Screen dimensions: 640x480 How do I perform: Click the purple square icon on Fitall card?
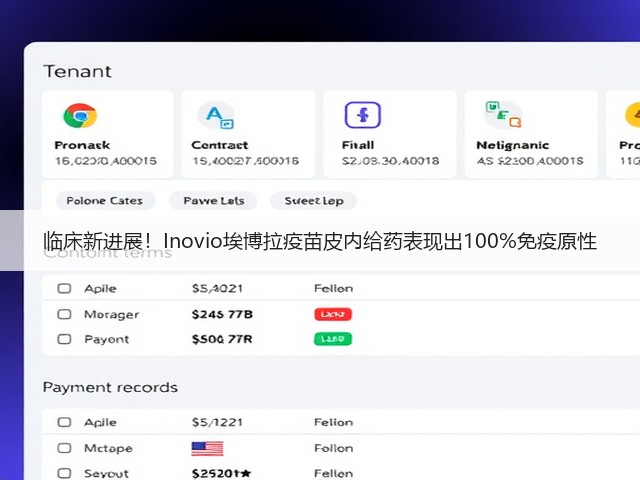(x=363, y=115)
